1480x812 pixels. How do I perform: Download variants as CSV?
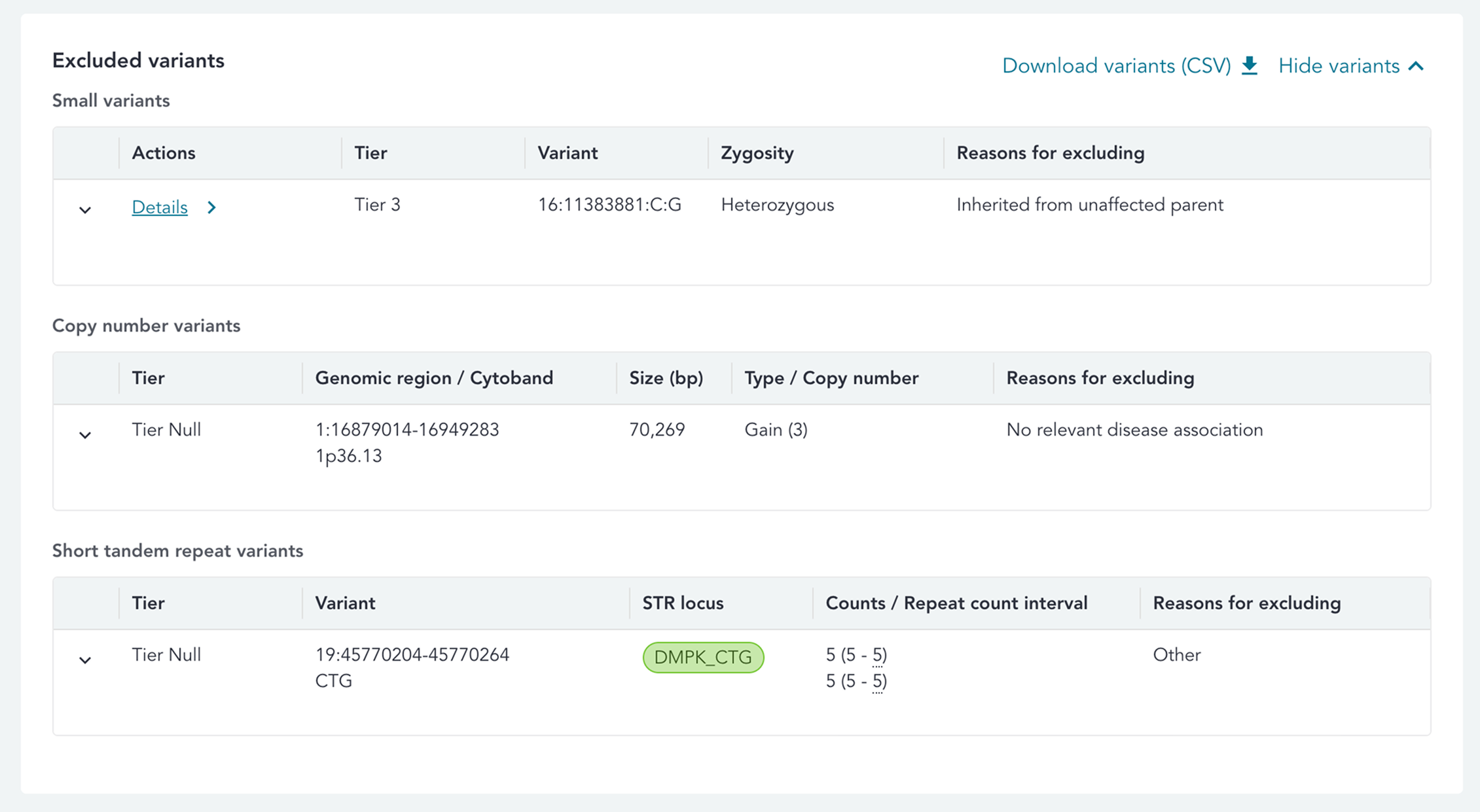[x=1116, y=65]
